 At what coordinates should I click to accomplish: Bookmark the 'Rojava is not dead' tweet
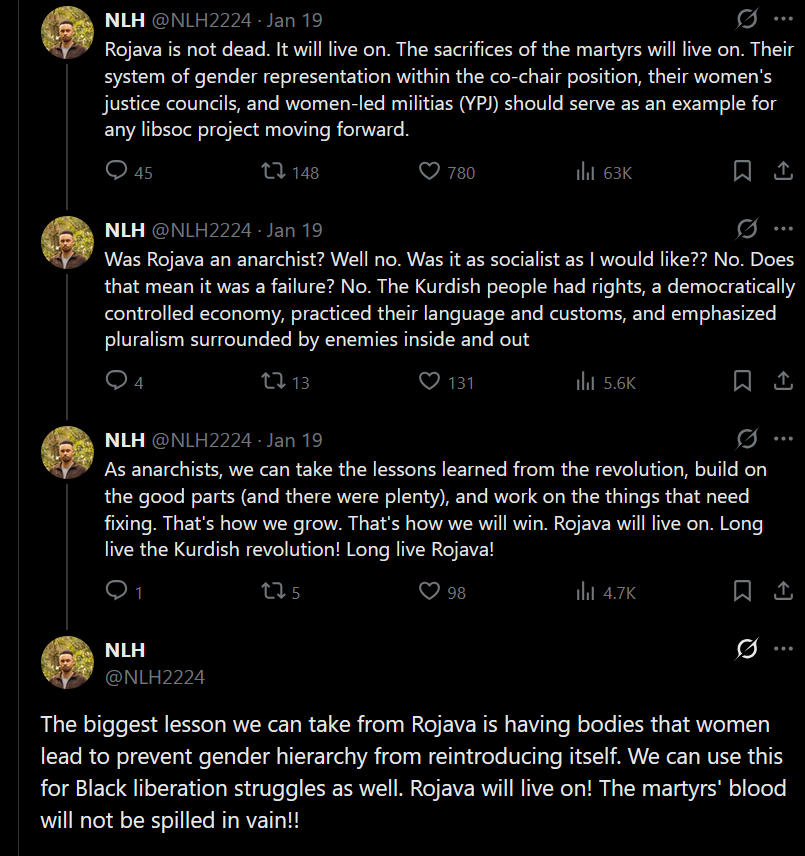[742, 172]
